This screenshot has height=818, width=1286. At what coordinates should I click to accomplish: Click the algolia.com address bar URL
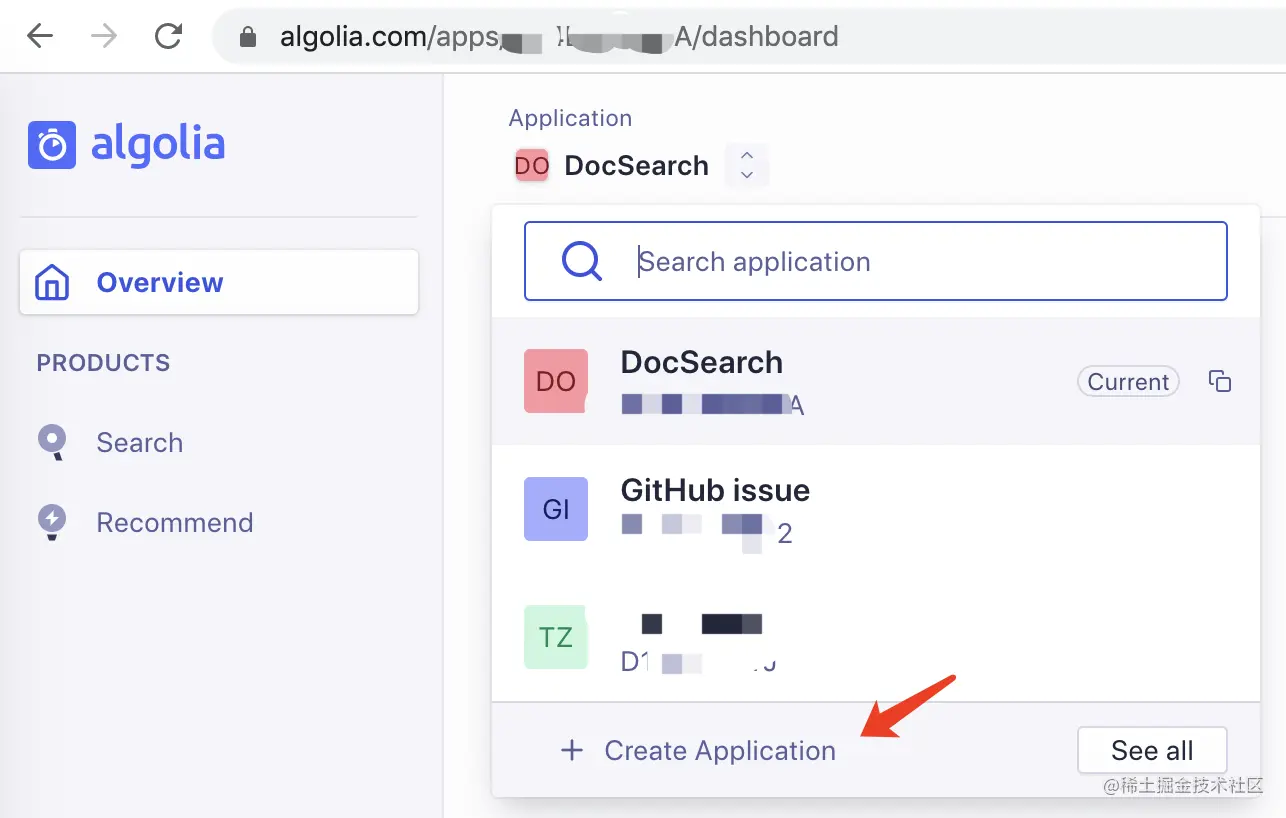[559, 37]
